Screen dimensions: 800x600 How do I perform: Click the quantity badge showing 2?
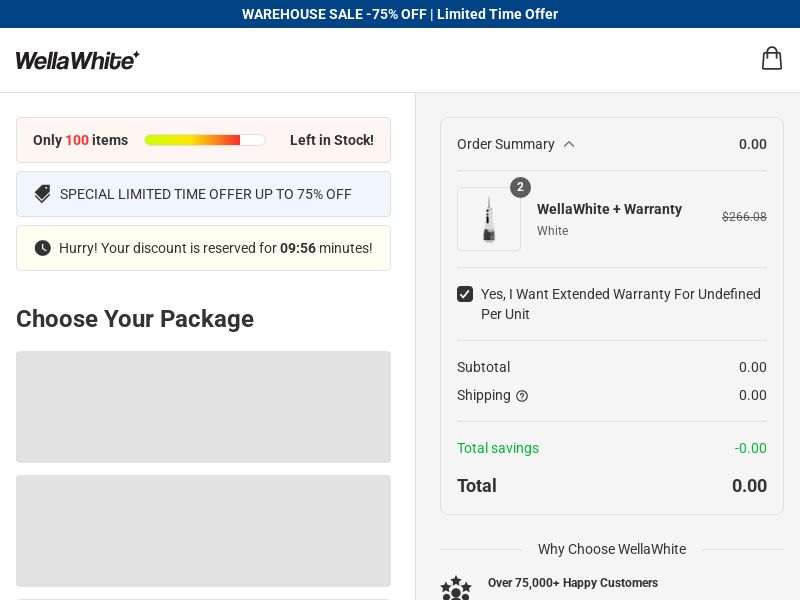[x=520, y=187]
